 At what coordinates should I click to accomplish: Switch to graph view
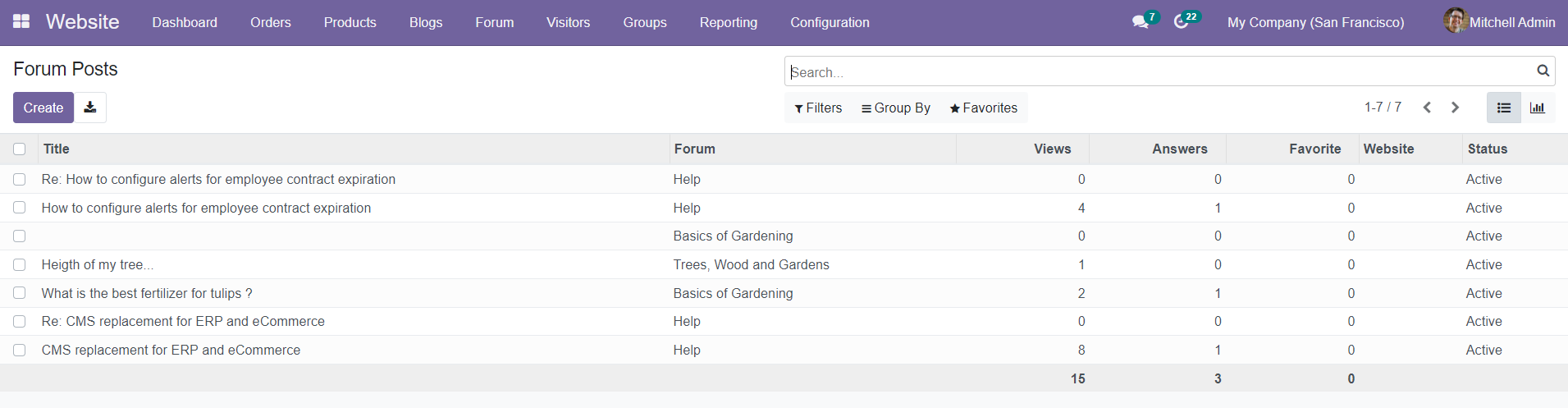(1538, 108)
